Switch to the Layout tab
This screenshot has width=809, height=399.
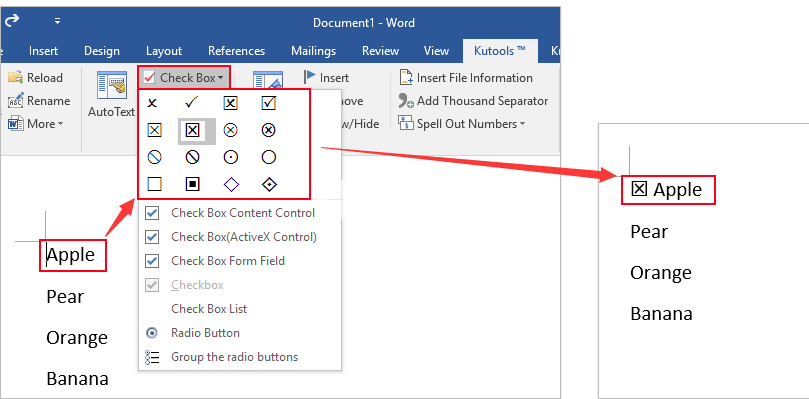tap(164, 51)
